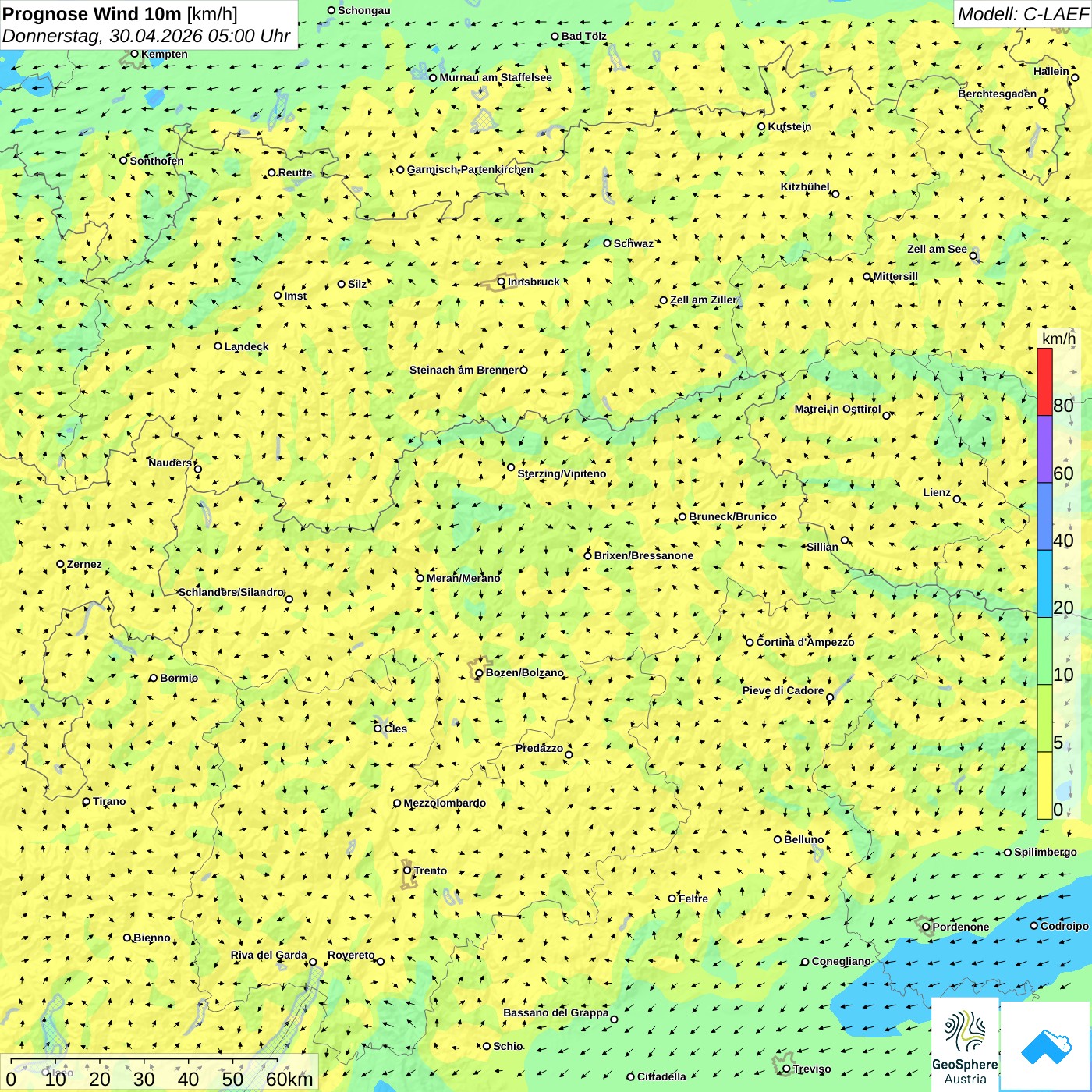Click the 'Reutte' label

(x=295, y=172)
